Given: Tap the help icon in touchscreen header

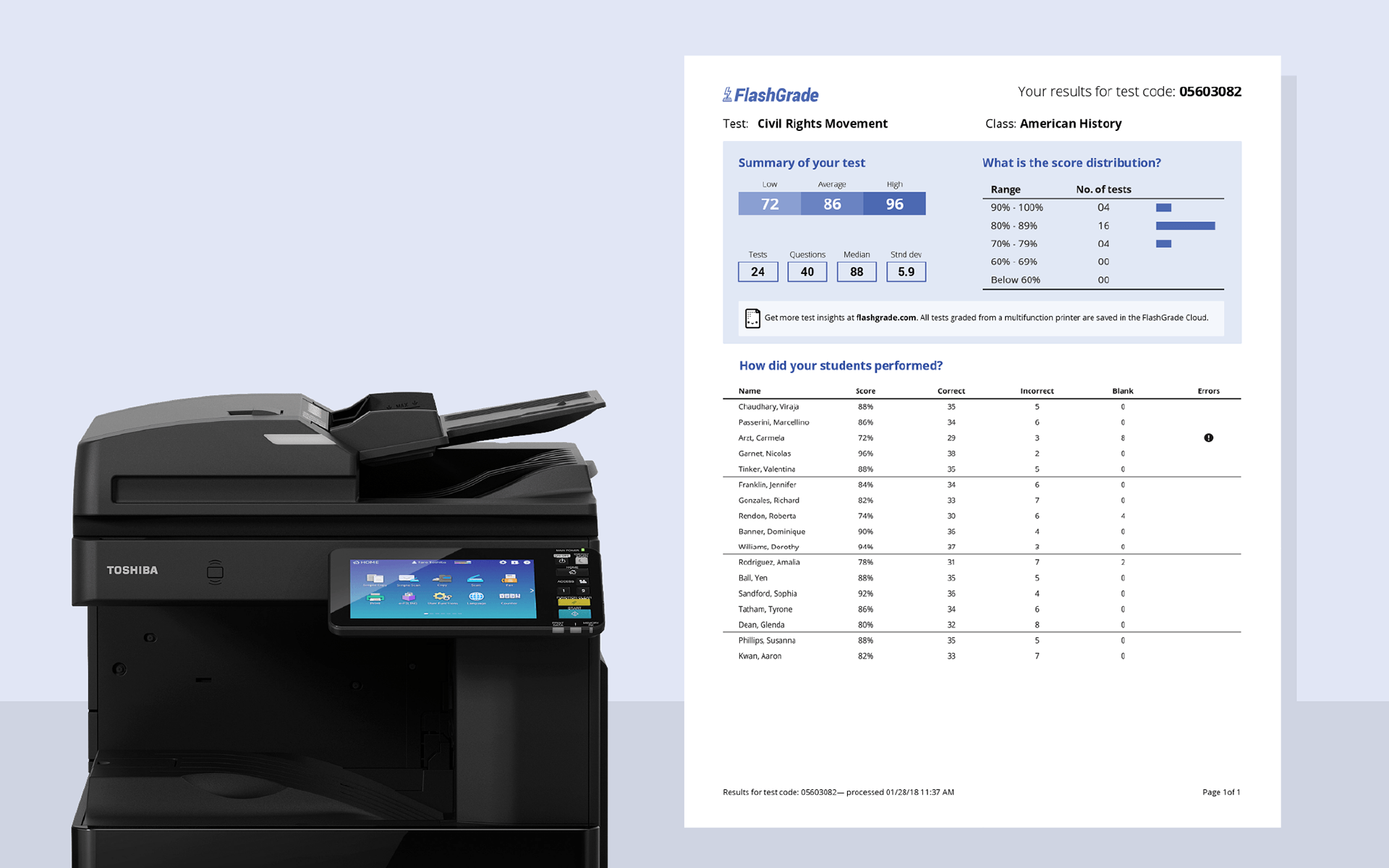Looking at the screenshot, I should click(527, 562).
